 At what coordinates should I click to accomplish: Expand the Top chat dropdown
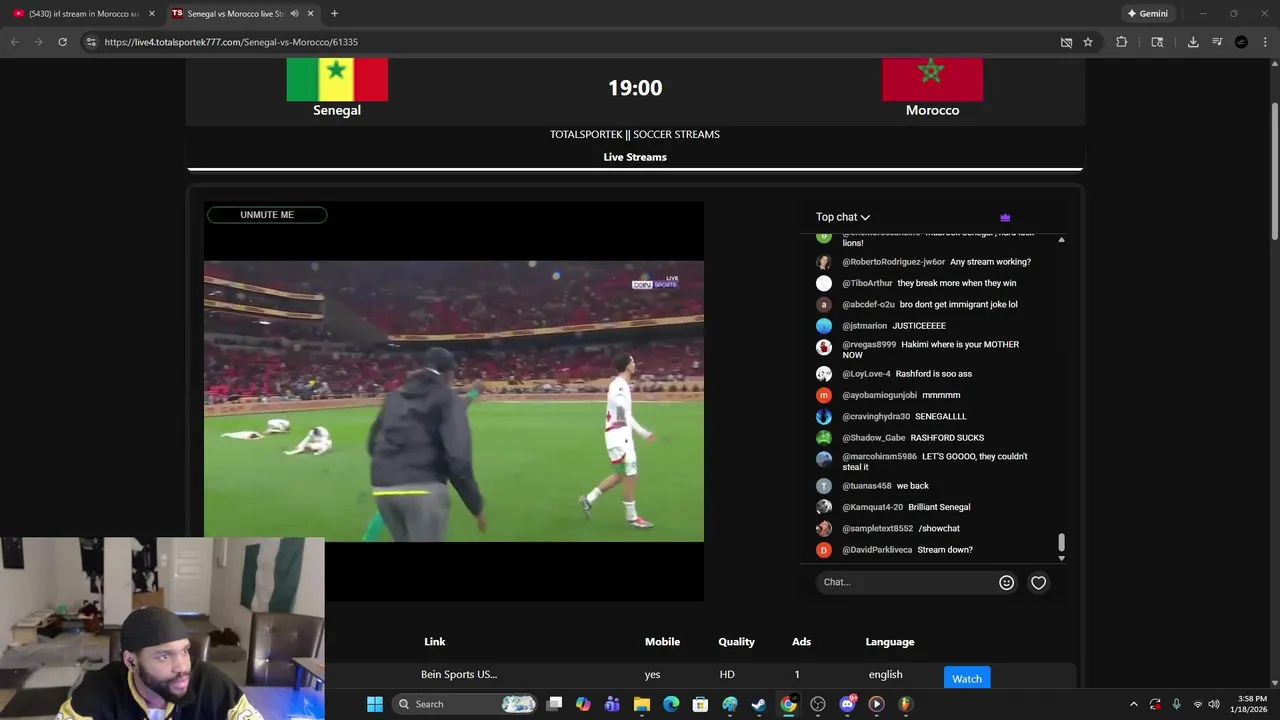843,217
